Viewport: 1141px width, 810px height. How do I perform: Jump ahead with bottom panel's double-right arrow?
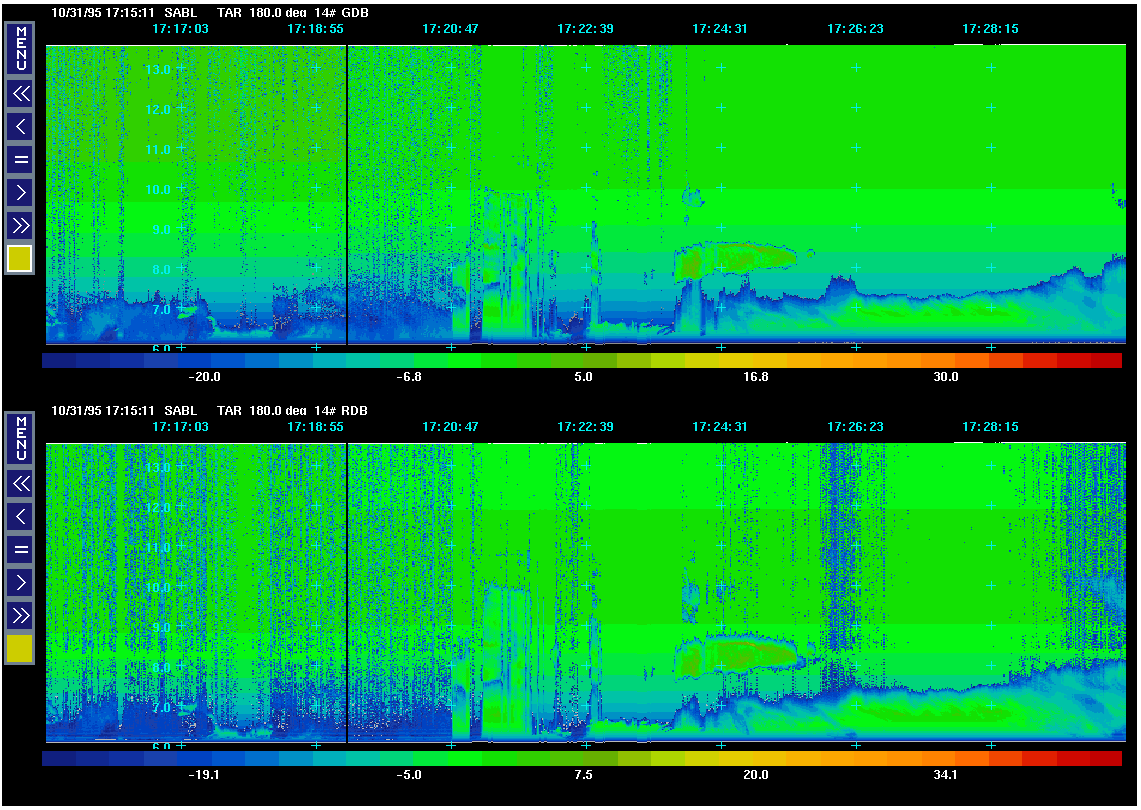coord(20,614)
